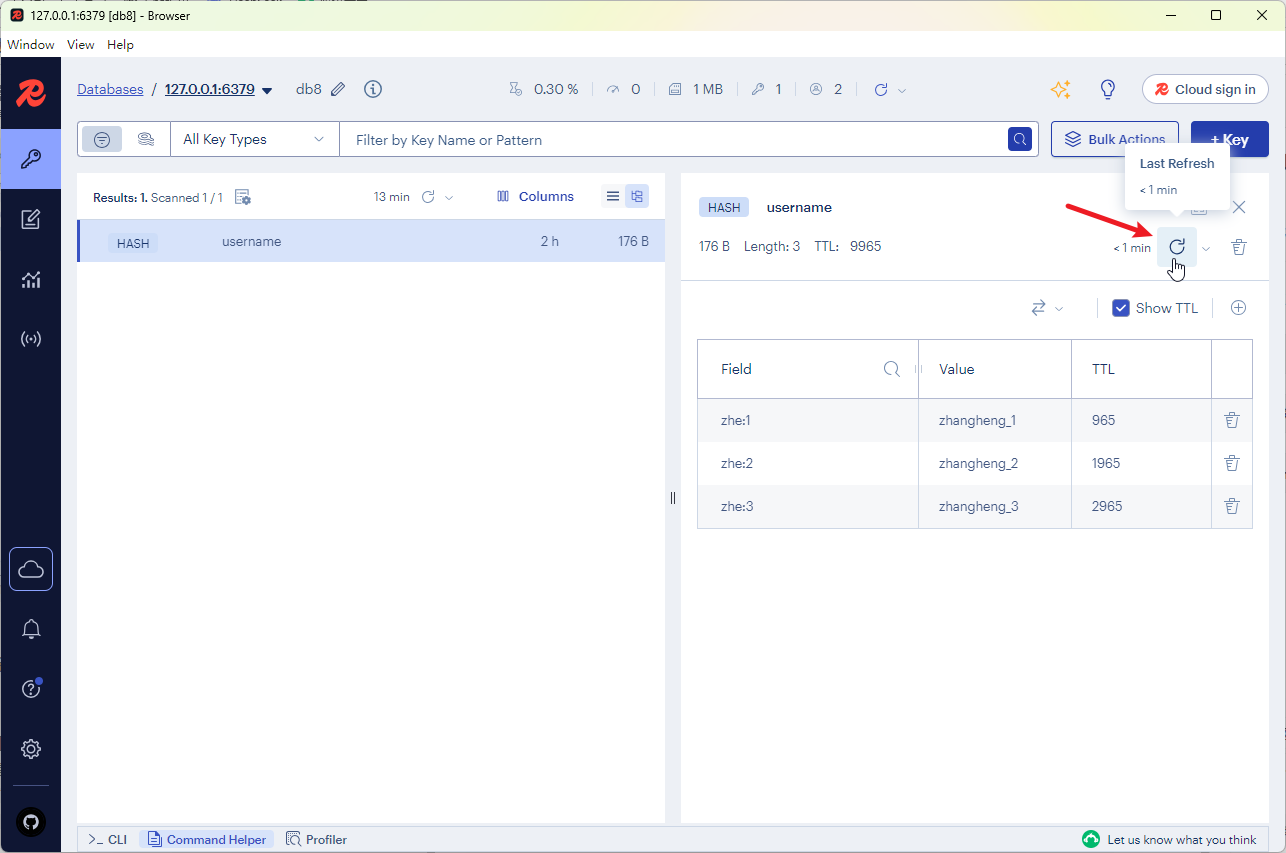Switch to Redis search index mode

tap(146, 140)
